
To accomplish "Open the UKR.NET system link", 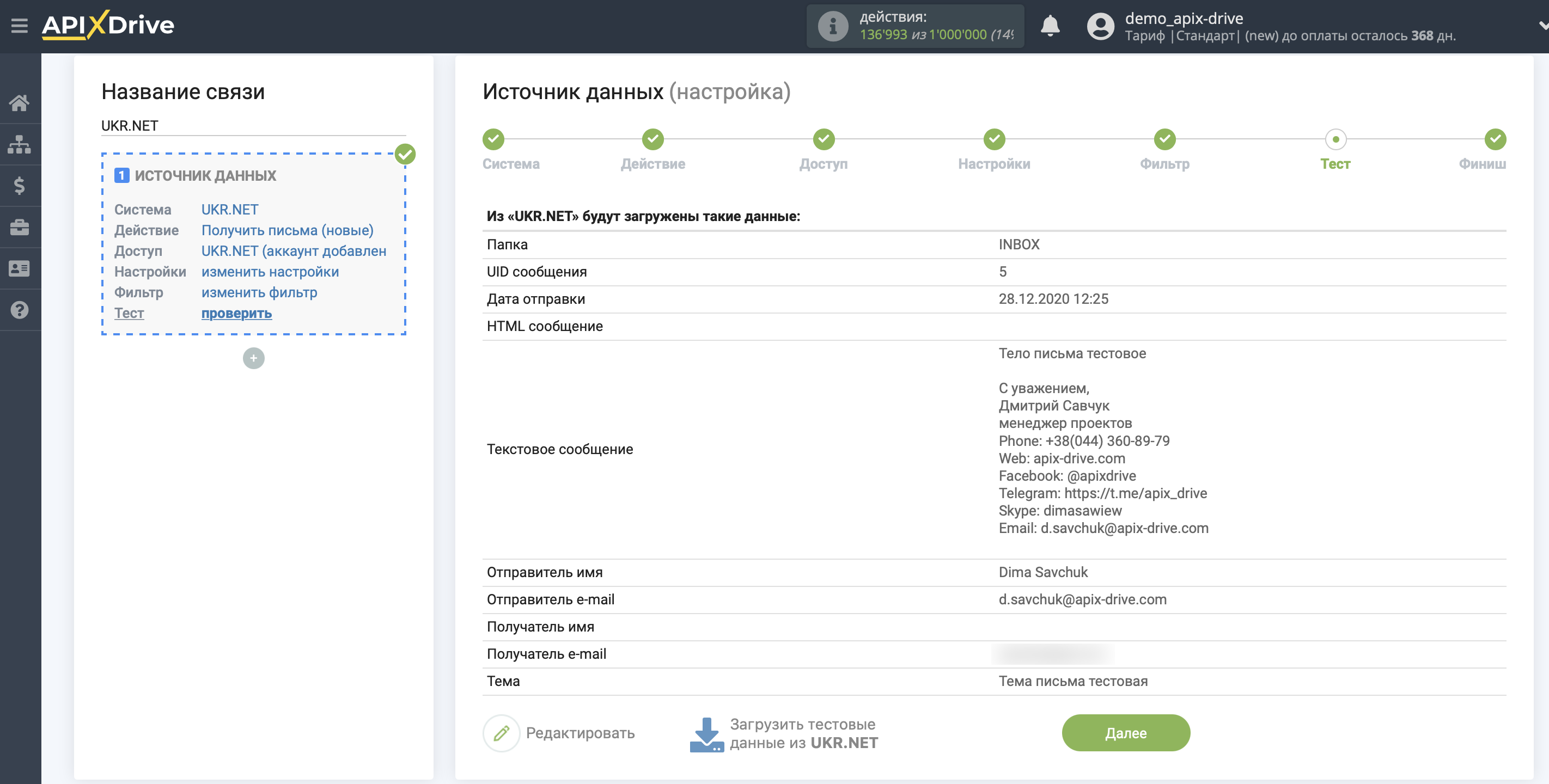I will coord(230,209).
